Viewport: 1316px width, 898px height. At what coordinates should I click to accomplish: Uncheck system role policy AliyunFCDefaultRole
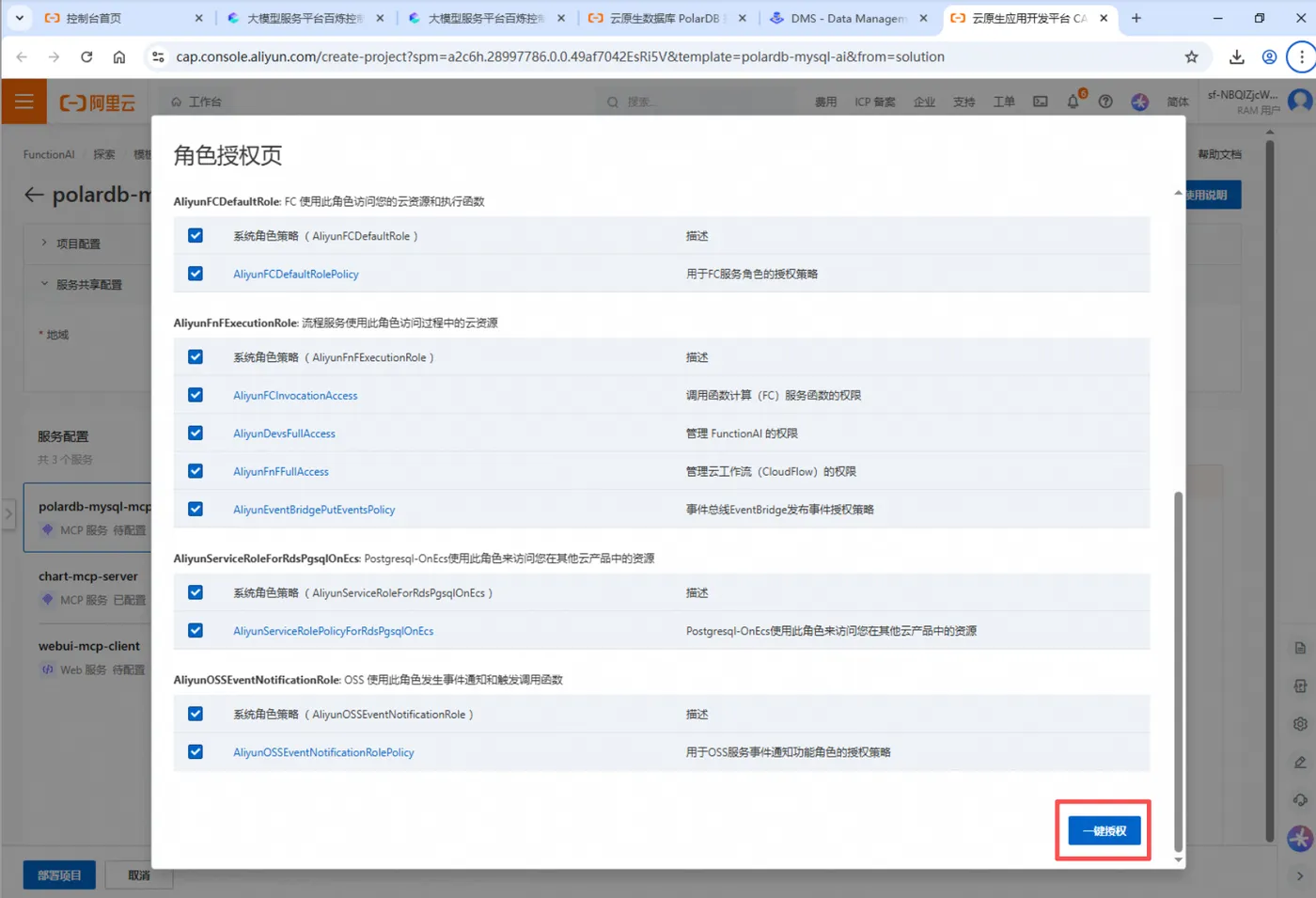tap(195, 235)
